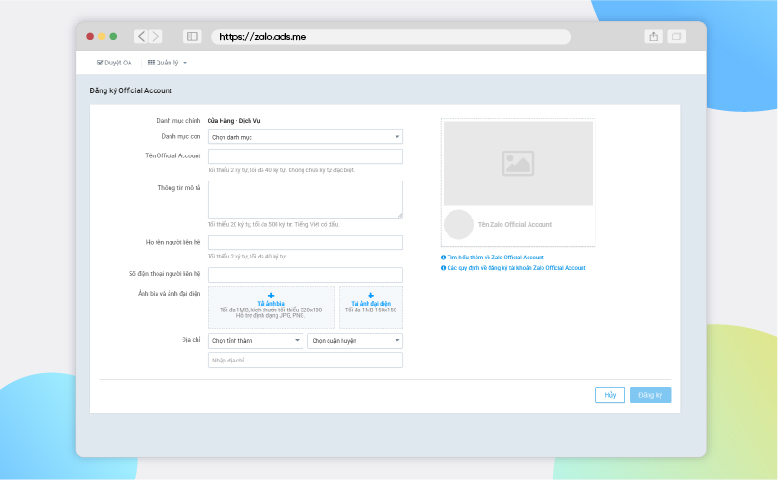Click the browser back arrow
The image size is (778, 480).
(141, 36)
